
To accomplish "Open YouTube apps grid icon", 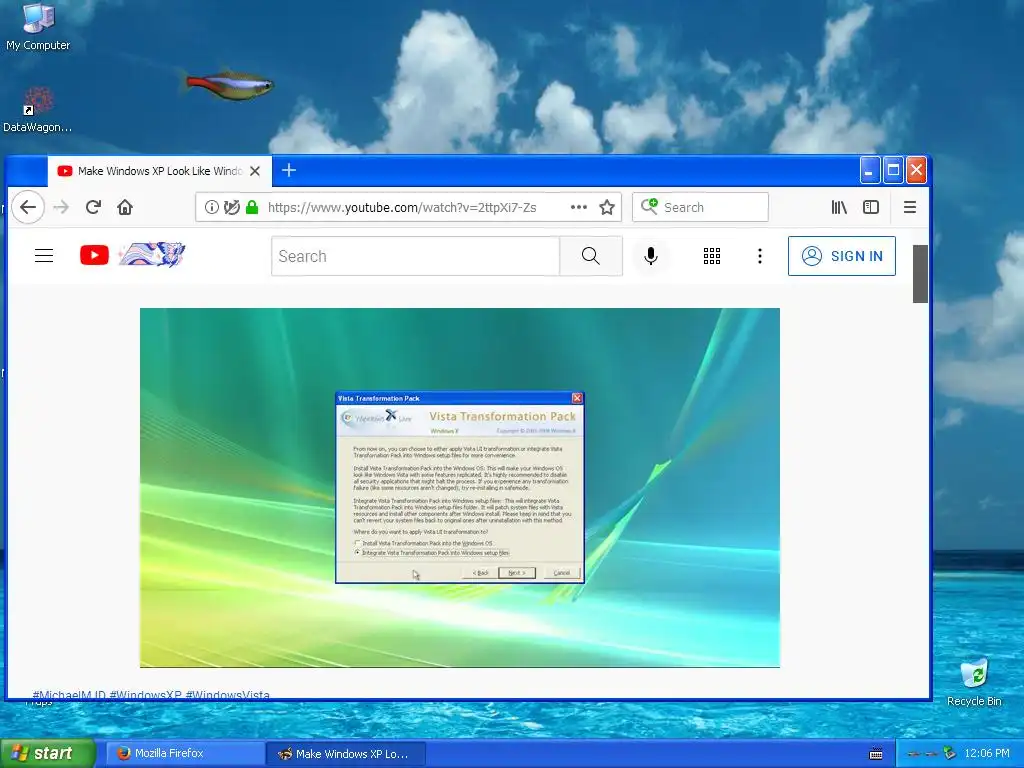I will point(712,256).
